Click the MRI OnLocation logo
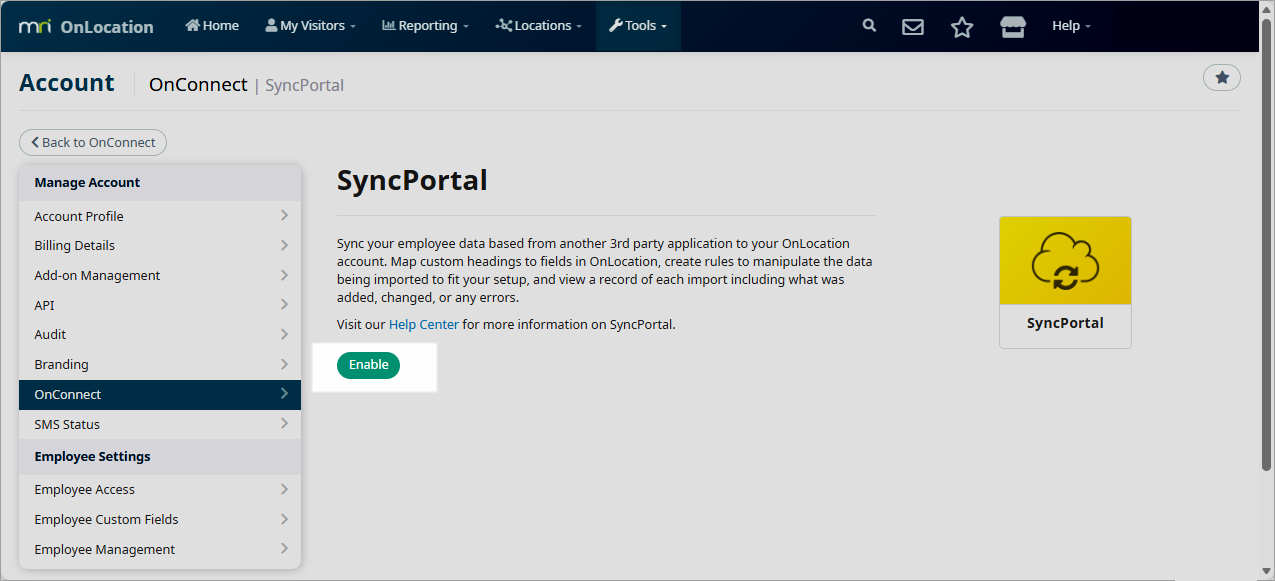 [86, 26]
